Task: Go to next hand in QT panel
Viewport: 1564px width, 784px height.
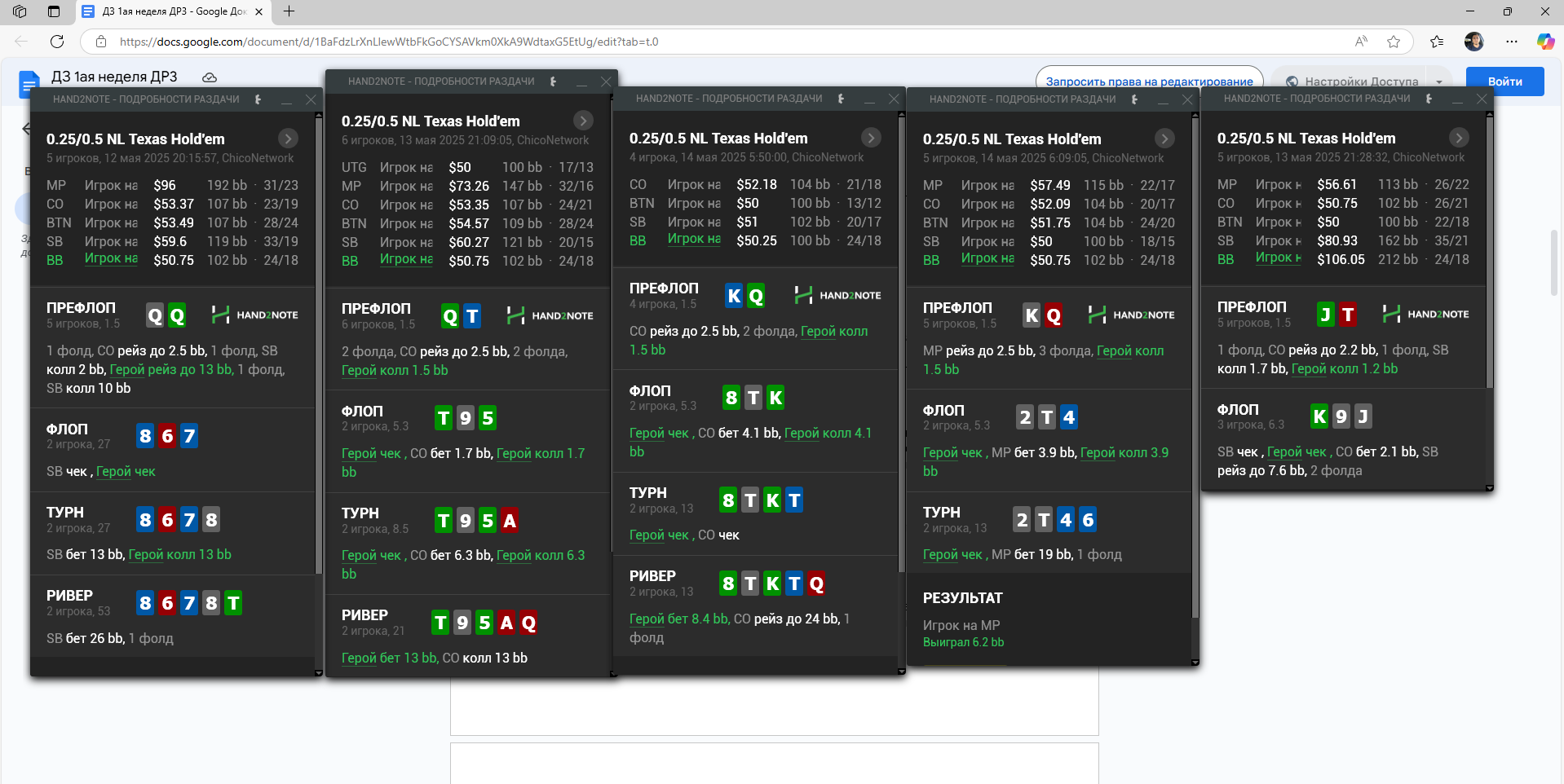Action: coord(583,121)
